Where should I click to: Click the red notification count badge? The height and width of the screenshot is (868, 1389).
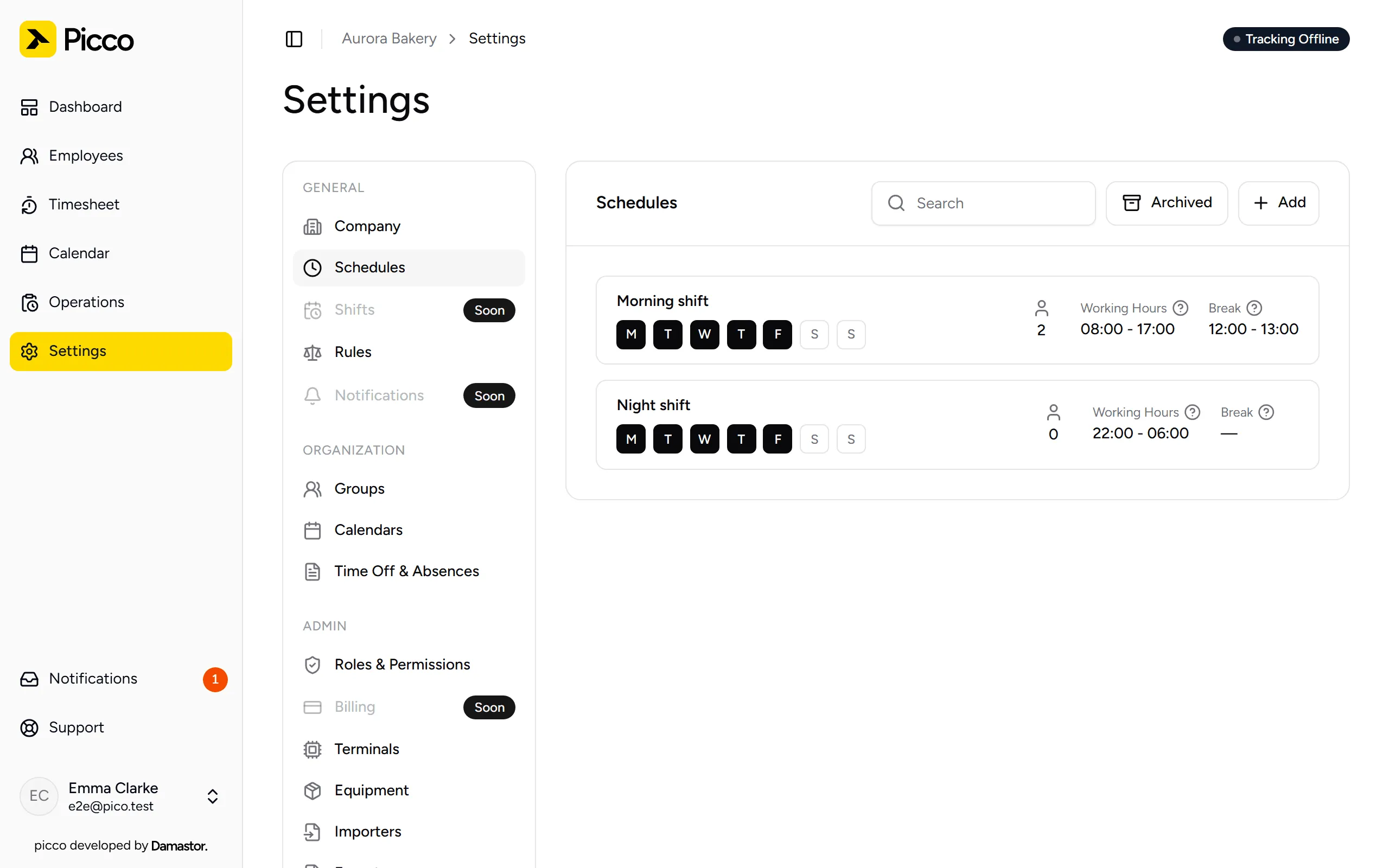[215, 679]
